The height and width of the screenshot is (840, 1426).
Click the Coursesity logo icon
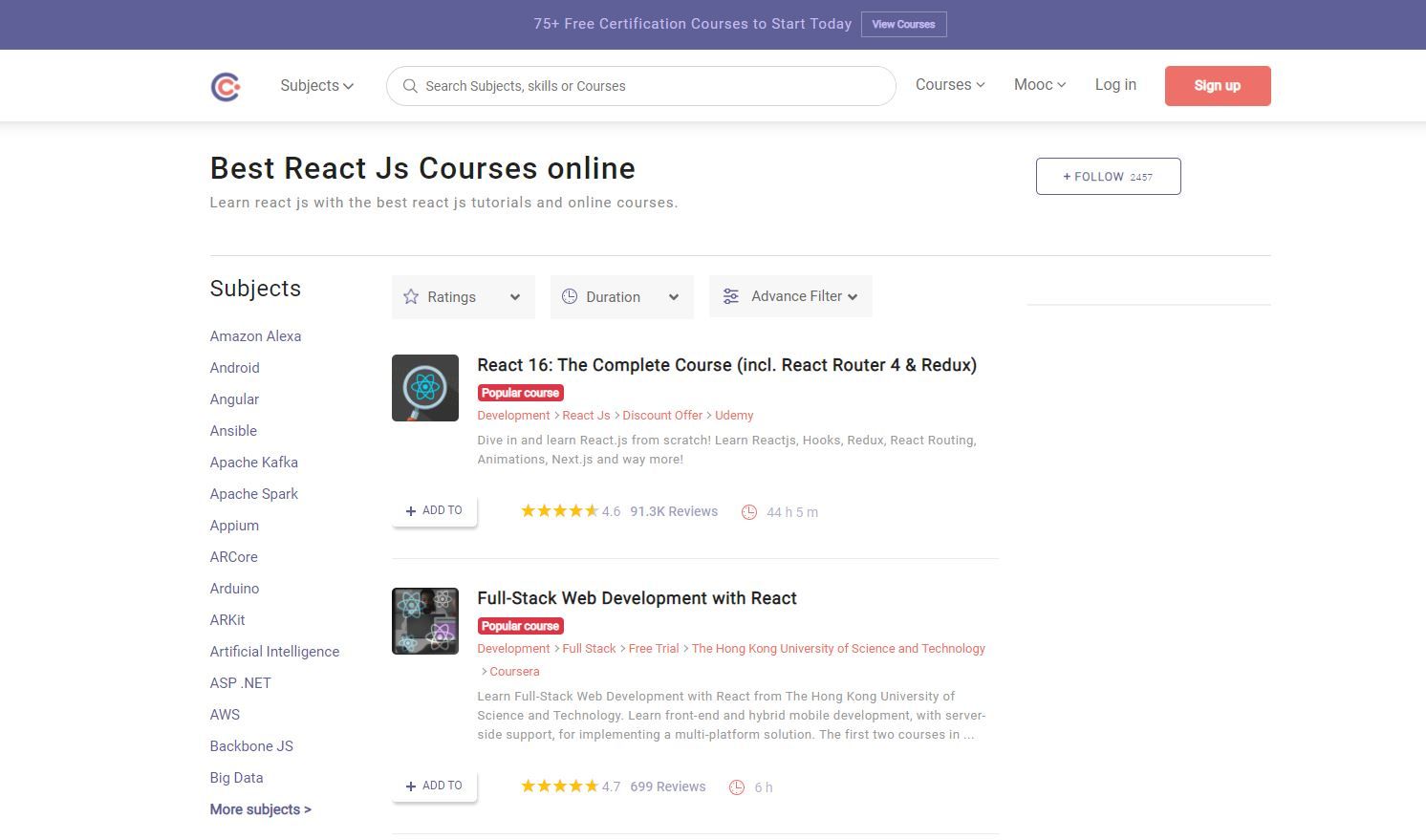(226, 86)
